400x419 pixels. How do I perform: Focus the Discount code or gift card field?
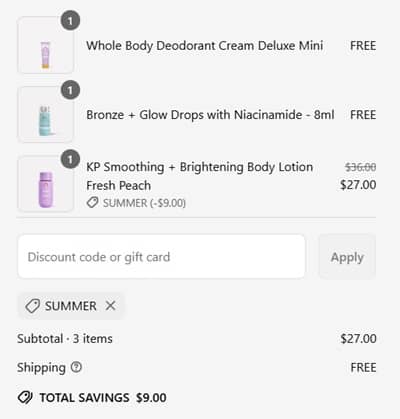coord(161,257)
